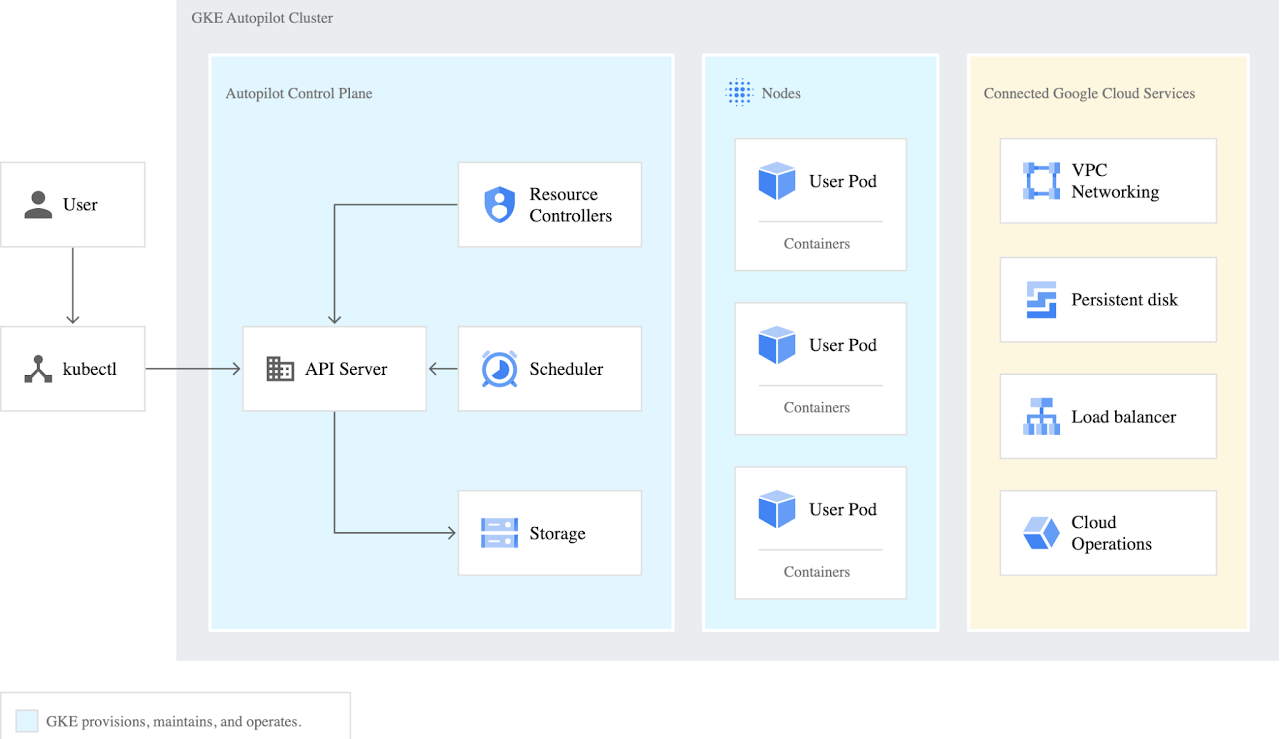Click the User person icon

click(38, 205)
